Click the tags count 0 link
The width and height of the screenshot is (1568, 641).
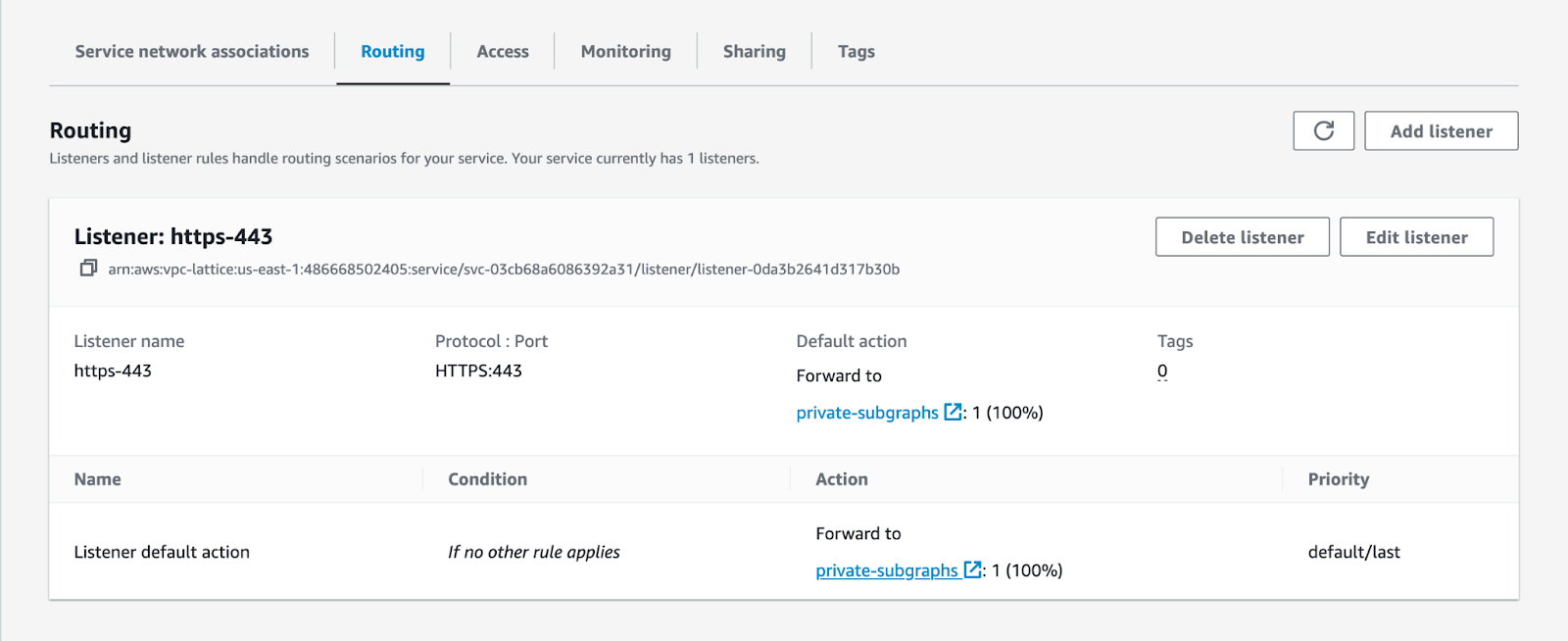click(x=1162, y=370)
